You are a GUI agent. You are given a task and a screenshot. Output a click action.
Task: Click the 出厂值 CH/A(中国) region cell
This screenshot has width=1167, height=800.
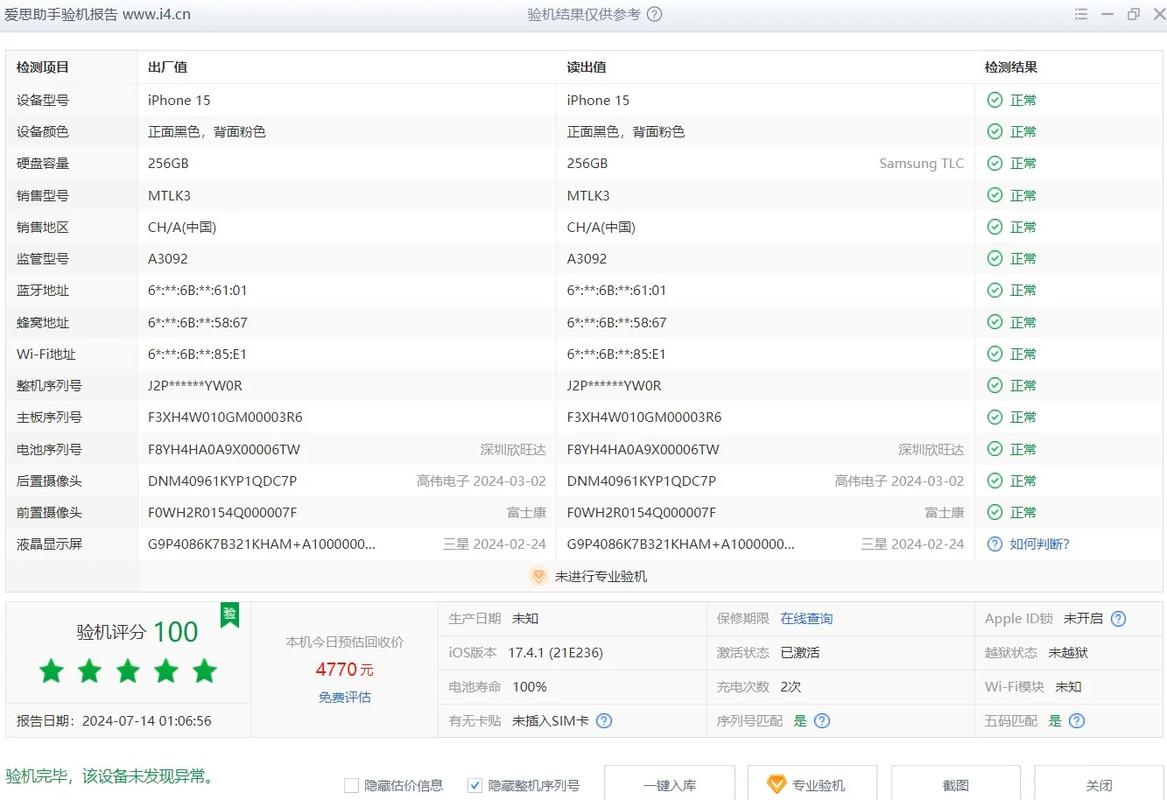pos(182,227)
